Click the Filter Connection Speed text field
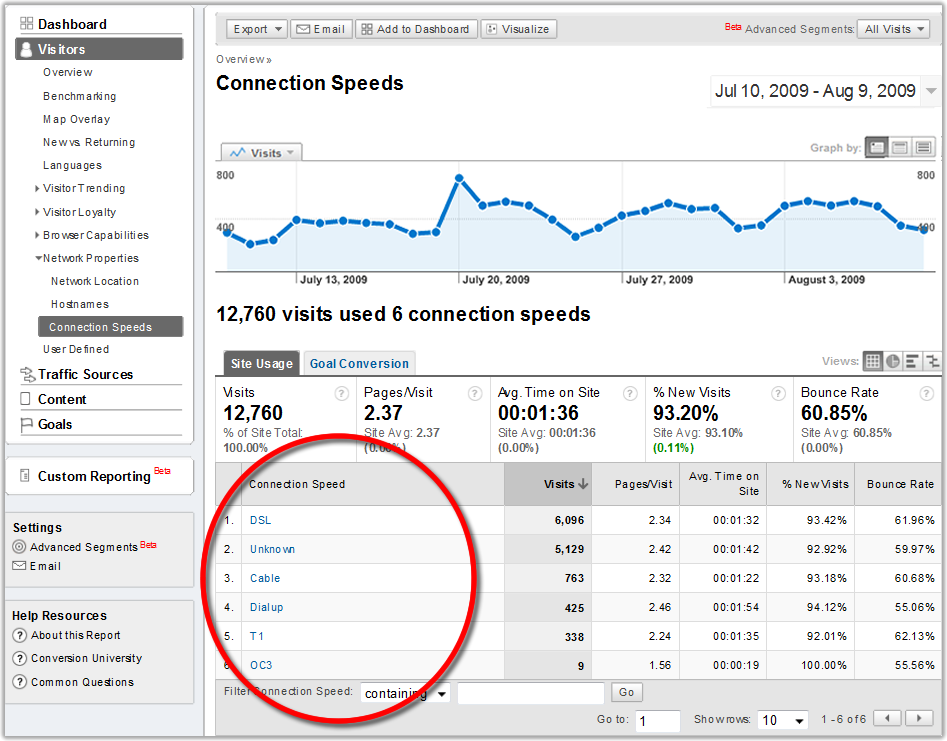 (x=531, y=693)
